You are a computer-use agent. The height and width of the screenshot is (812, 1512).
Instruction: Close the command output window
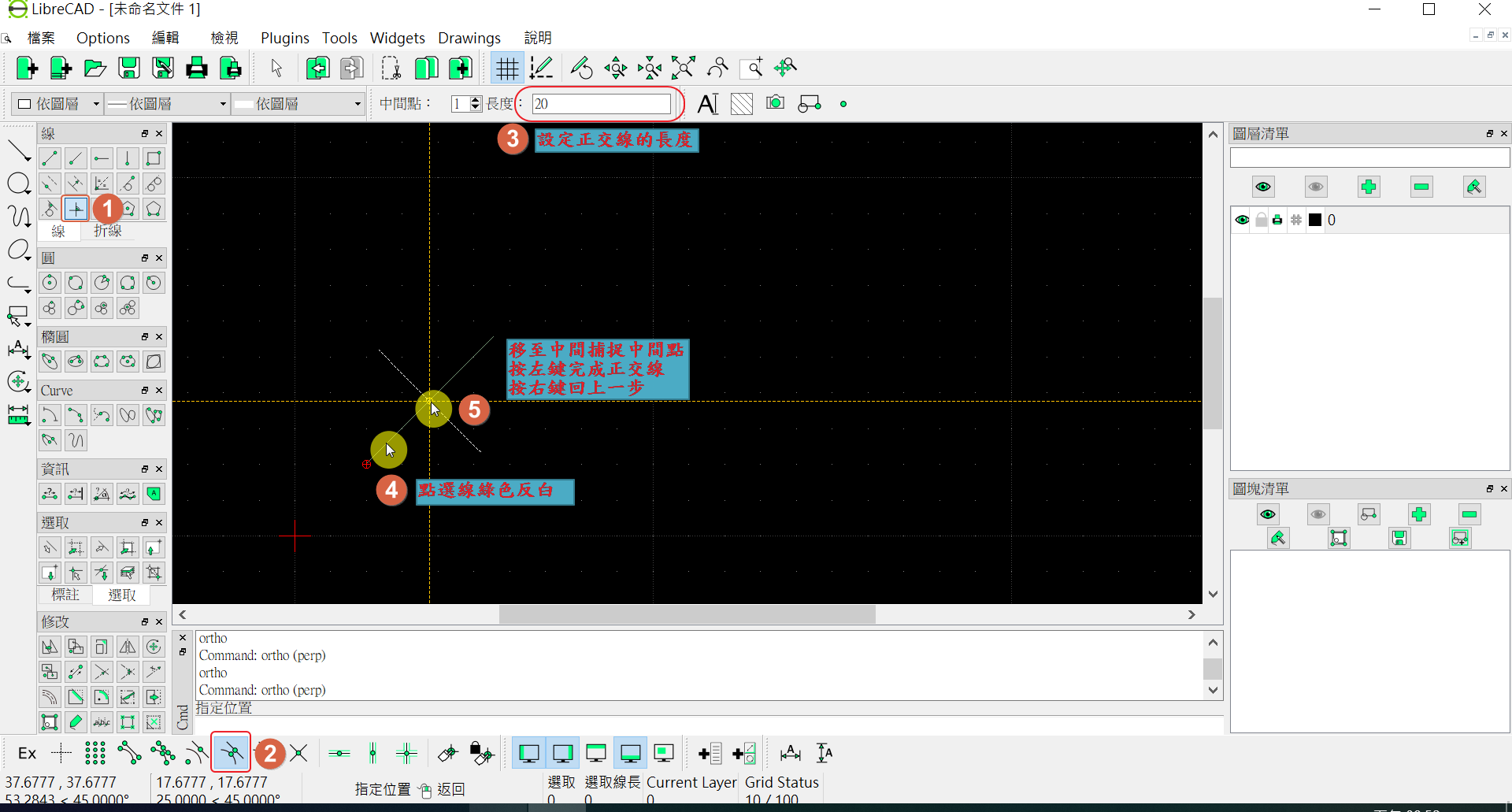click(183, 638)
